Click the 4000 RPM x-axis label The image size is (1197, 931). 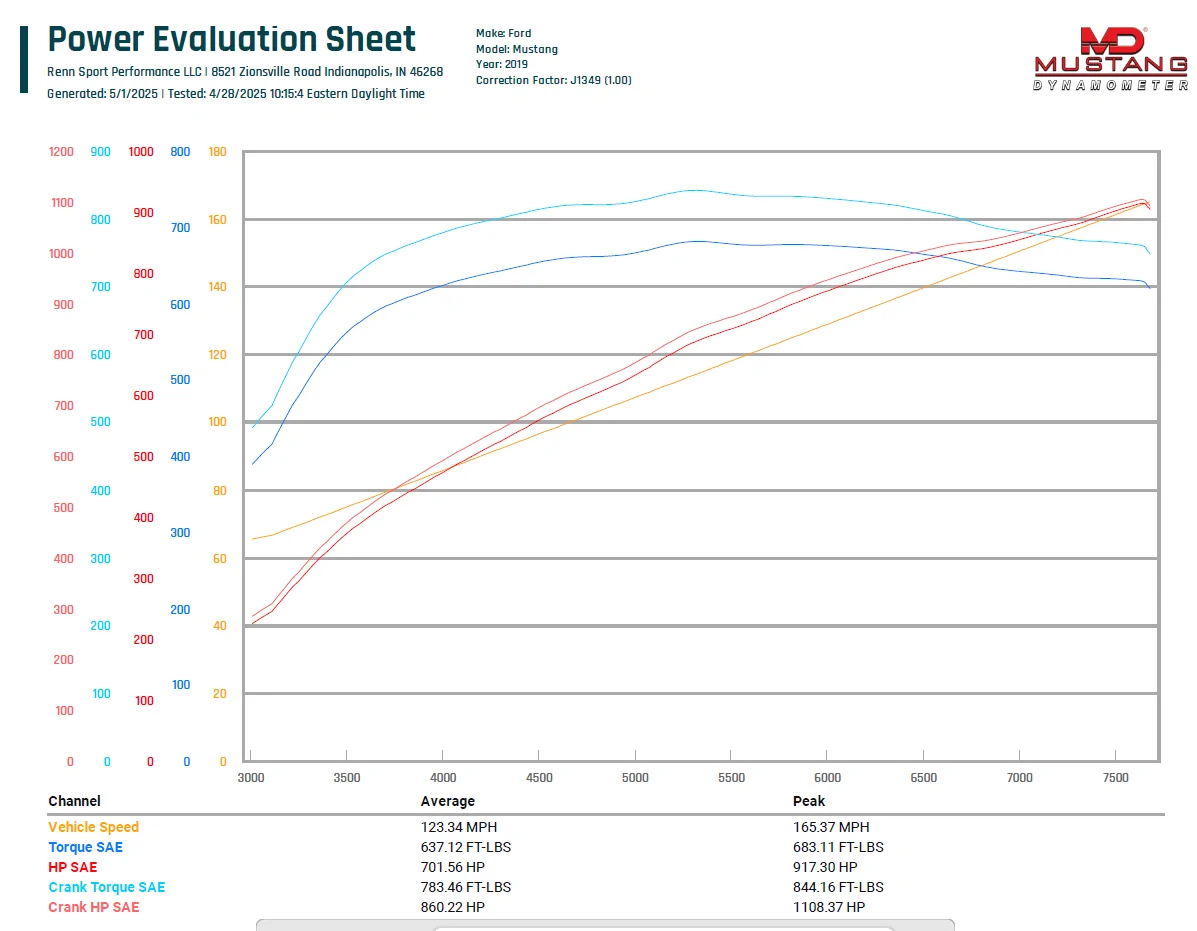(x=443, y=778)
